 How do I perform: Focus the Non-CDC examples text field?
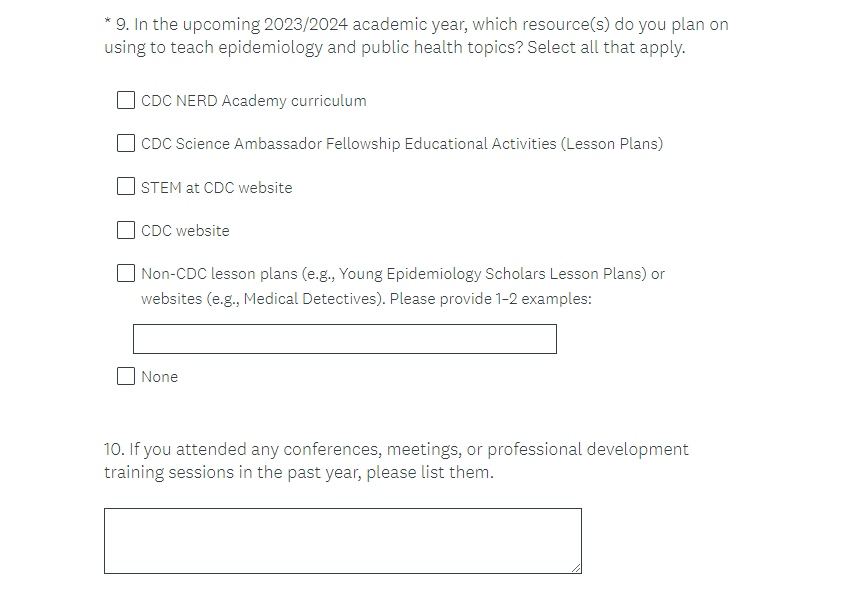344,339
